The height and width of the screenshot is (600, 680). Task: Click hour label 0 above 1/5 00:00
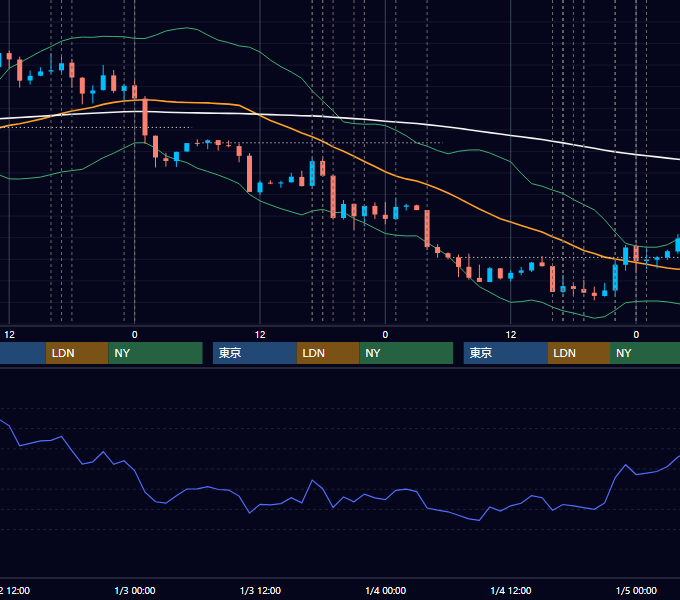636,335
